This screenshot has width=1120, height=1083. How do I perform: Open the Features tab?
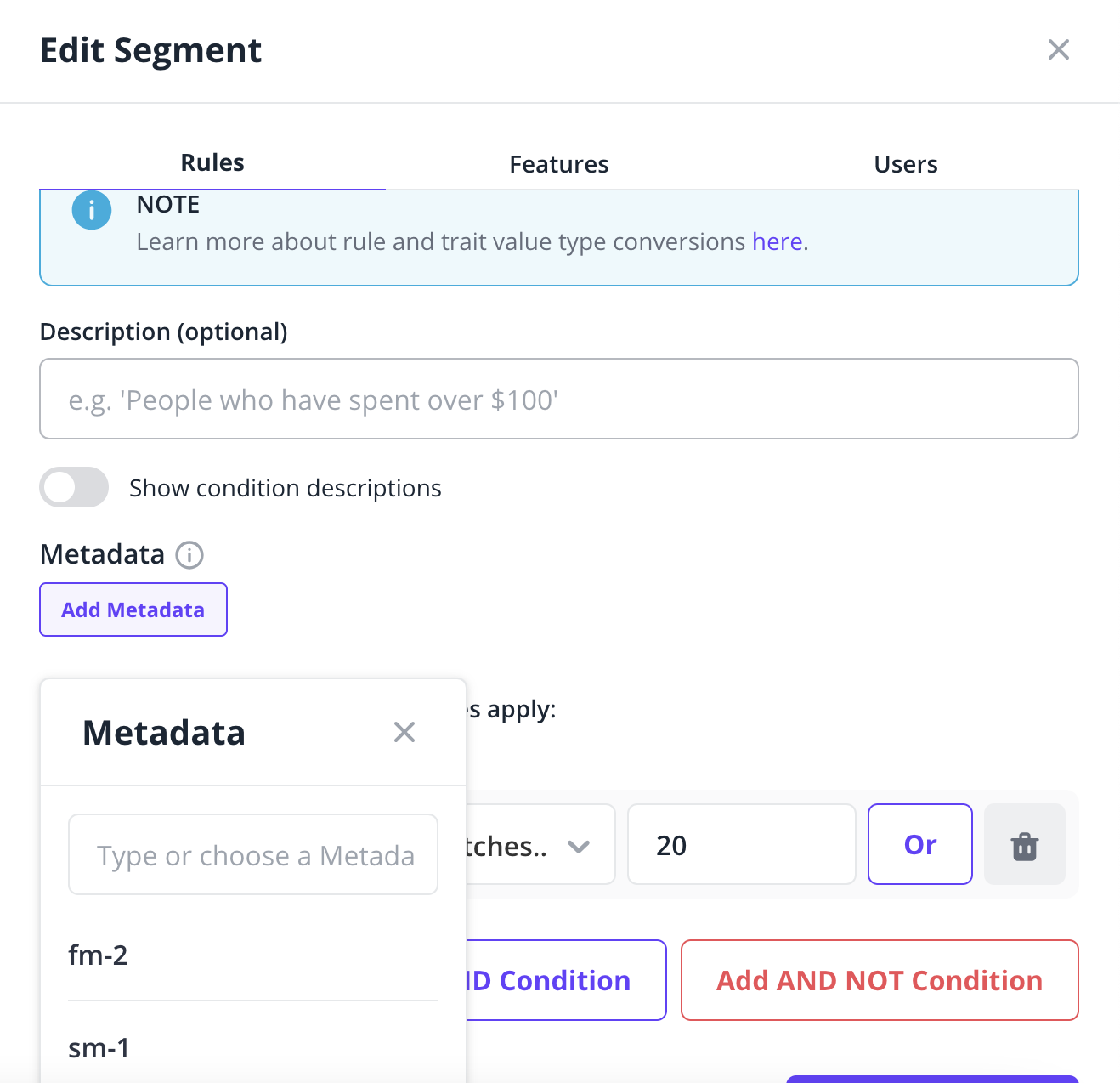pos(558,163)
